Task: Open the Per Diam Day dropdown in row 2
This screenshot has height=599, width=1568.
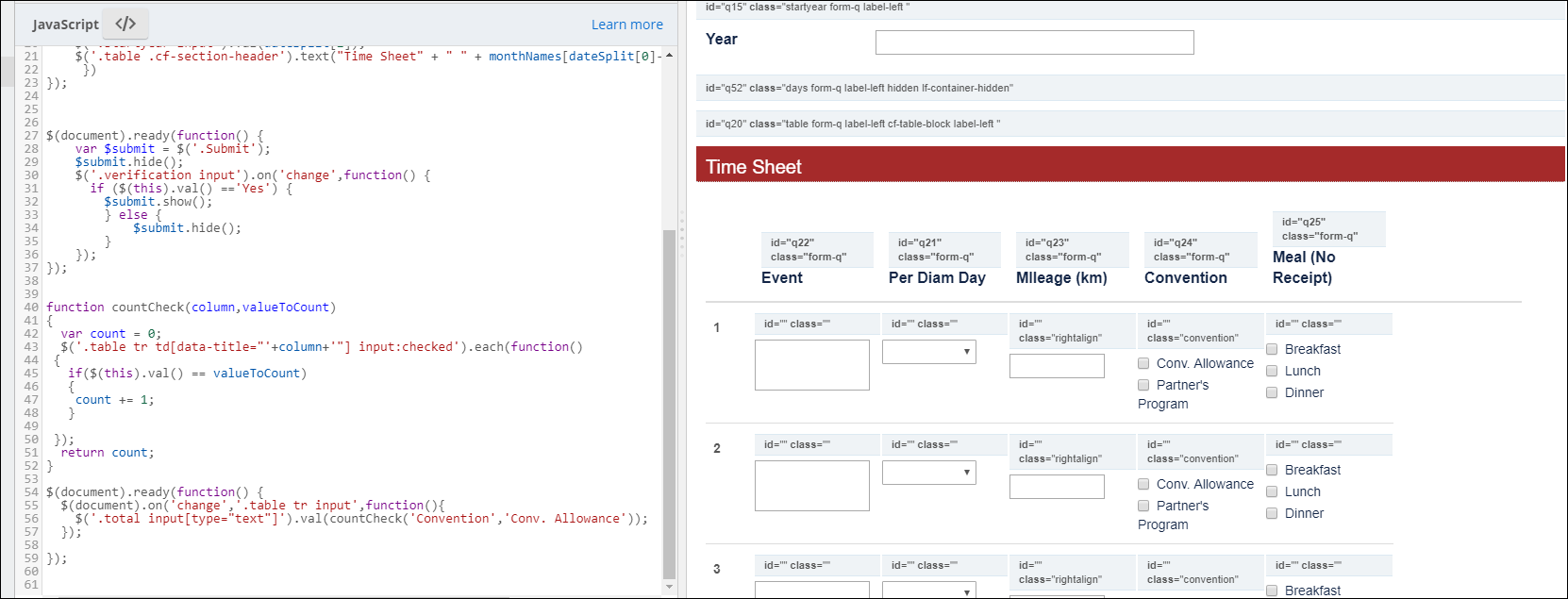Action: pyautogui.click(x=929, y=473)
